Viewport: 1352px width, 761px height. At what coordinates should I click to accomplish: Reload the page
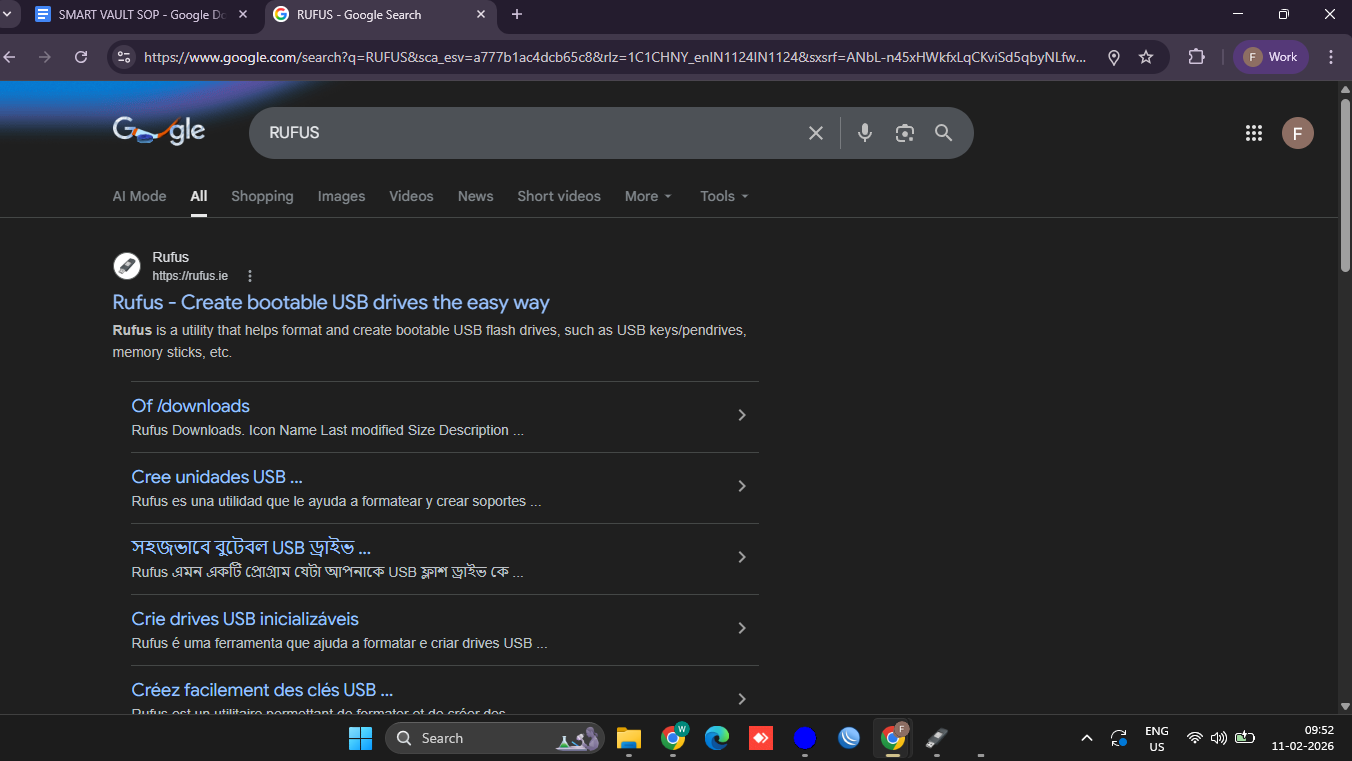[81, 57]
